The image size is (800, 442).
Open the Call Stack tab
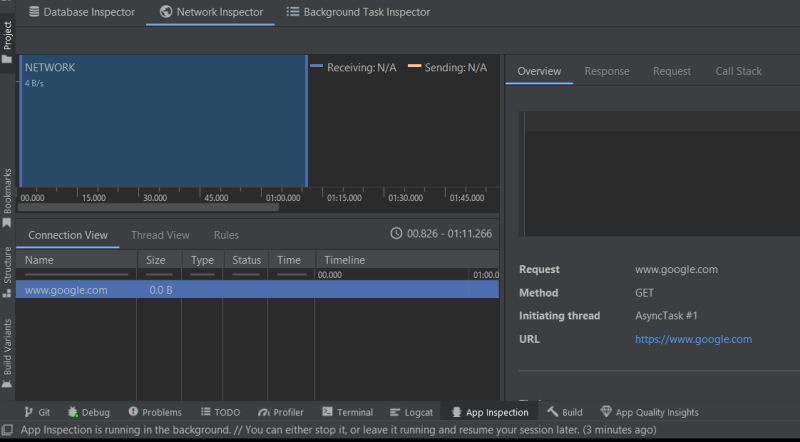coord(738,71)
